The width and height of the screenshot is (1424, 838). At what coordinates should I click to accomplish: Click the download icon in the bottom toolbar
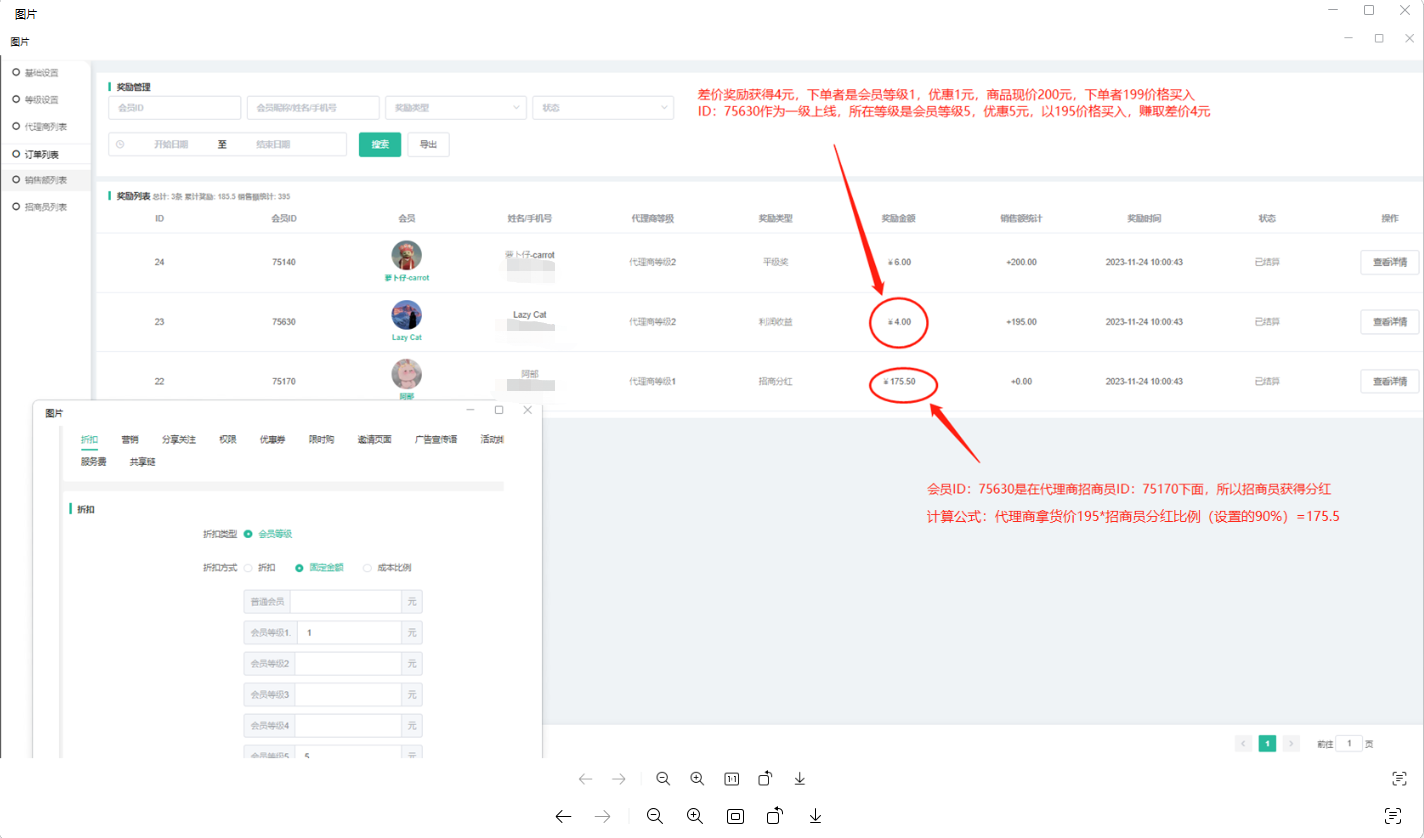click(x=815, y=816)
